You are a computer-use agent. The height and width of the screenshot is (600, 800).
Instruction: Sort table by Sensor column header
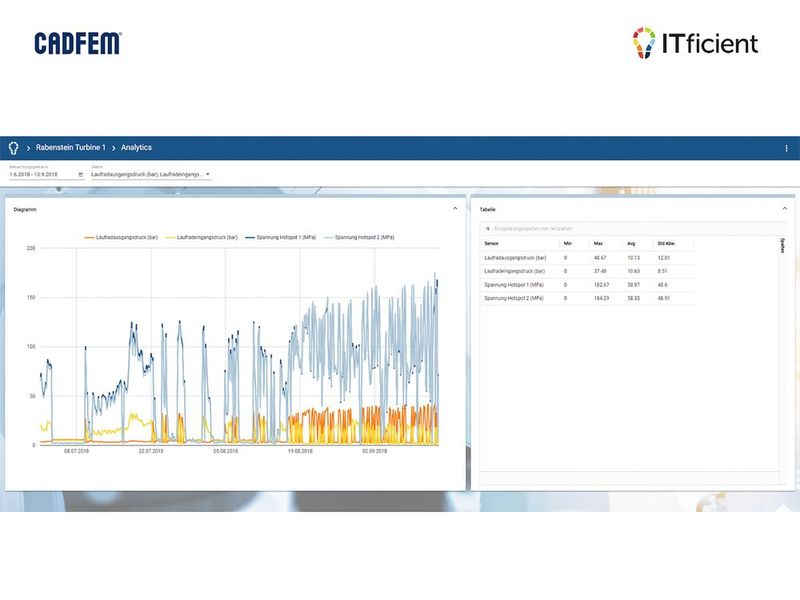[x=491, y=243]
